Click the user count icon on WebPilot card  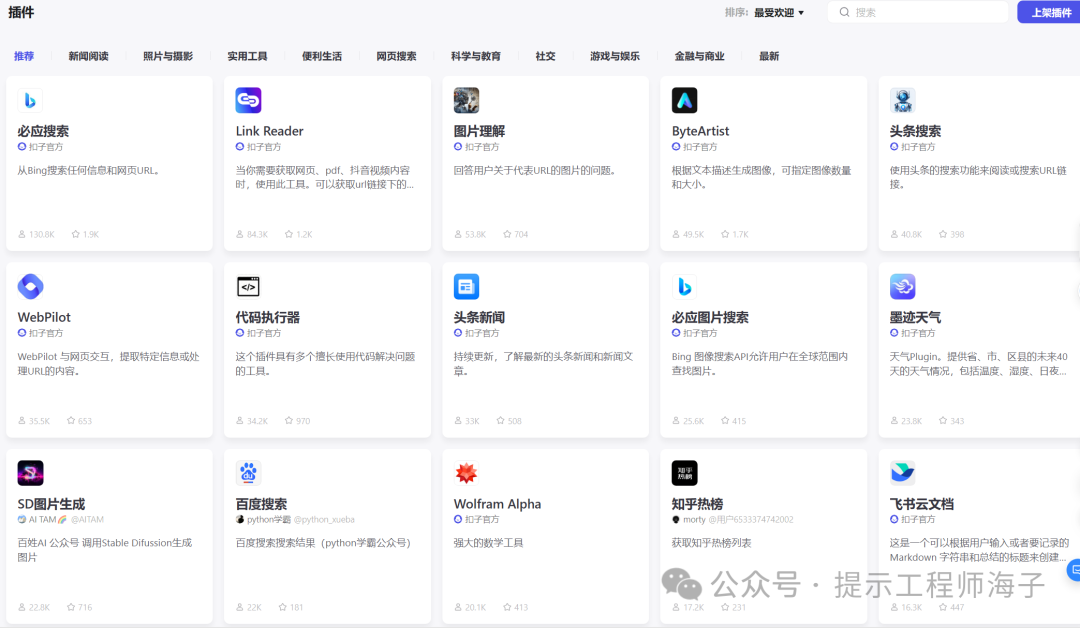point(22,421)
